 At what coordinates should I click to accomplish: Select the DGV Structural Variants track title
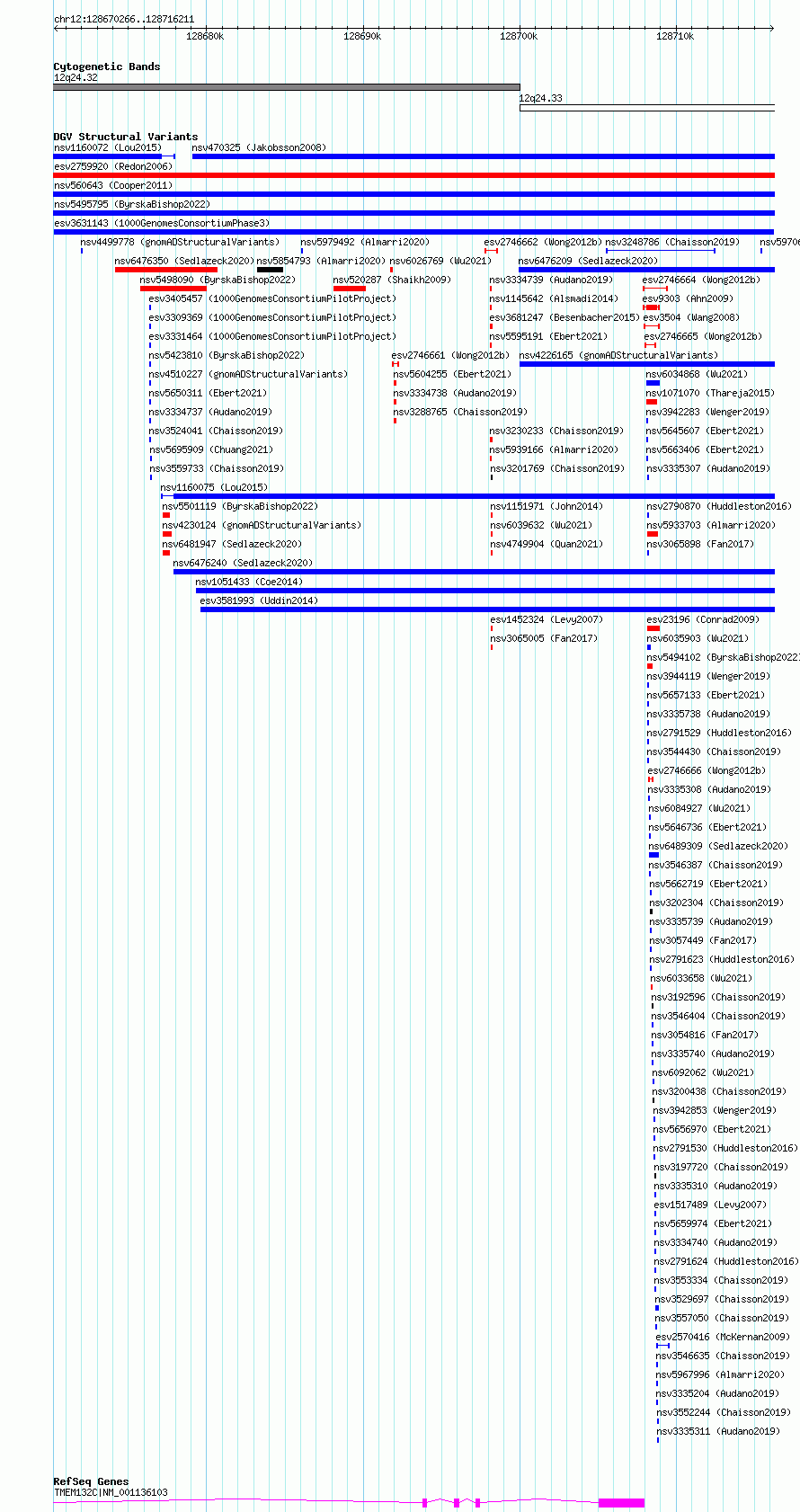click(126, 137)
